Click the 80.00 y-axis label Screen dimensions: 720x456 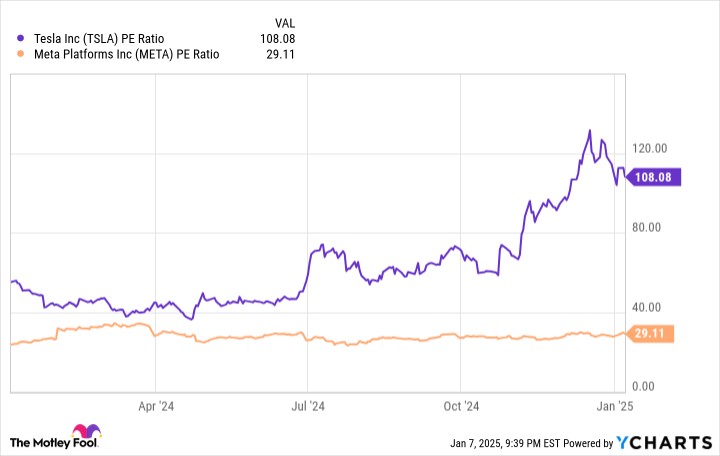click(x=646, y=227)
